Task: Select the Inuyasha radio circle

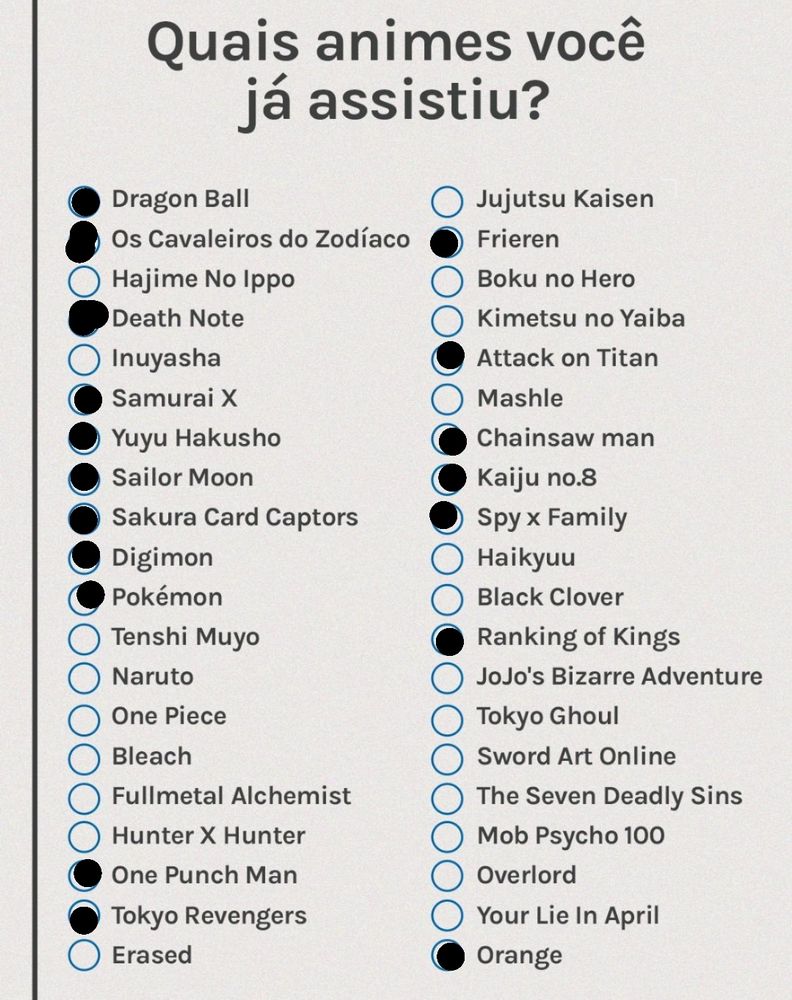Action: pyautogui.click(x=84, y=360)
